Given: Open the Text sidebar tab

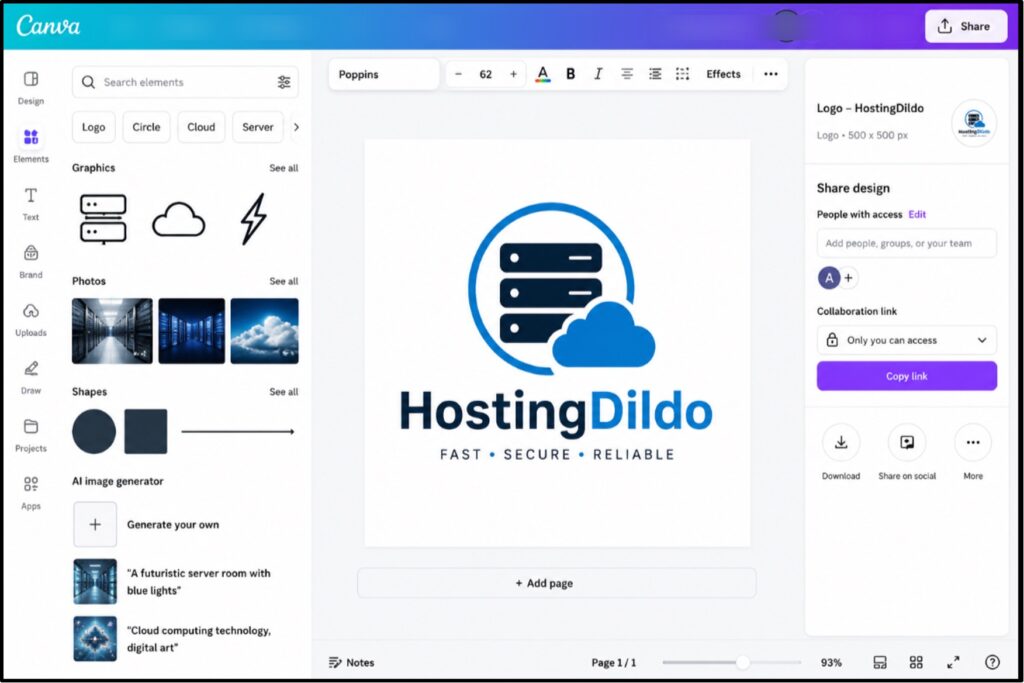Looking at the screenshot, I should [x=31, y=203].
